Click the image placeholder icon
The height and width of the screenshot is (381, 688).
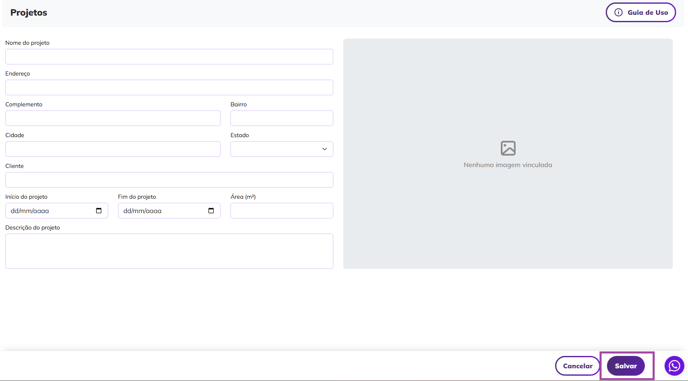point(508,148)
